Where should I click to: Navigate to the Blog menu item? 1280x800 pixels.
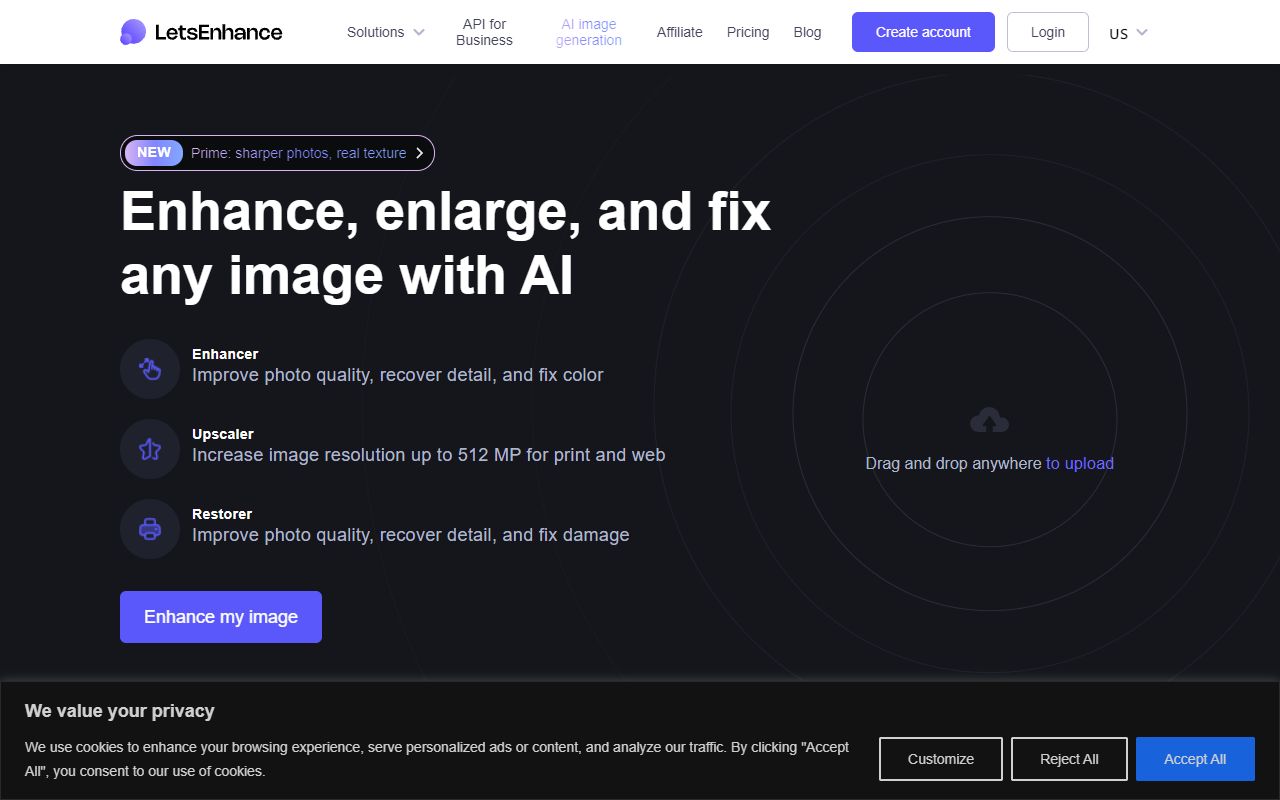806,32
